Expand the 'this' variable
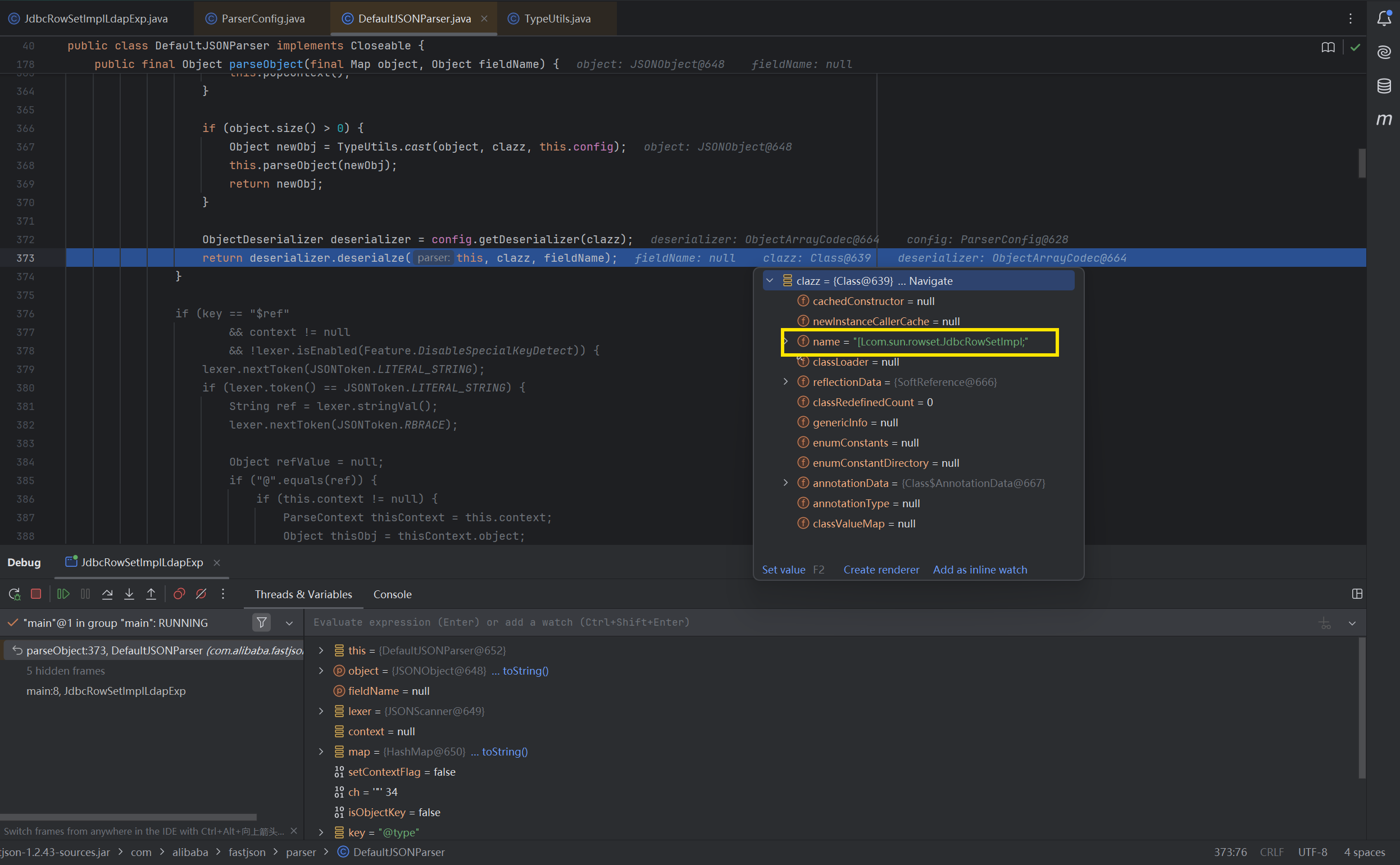 (x=321, y=650)
